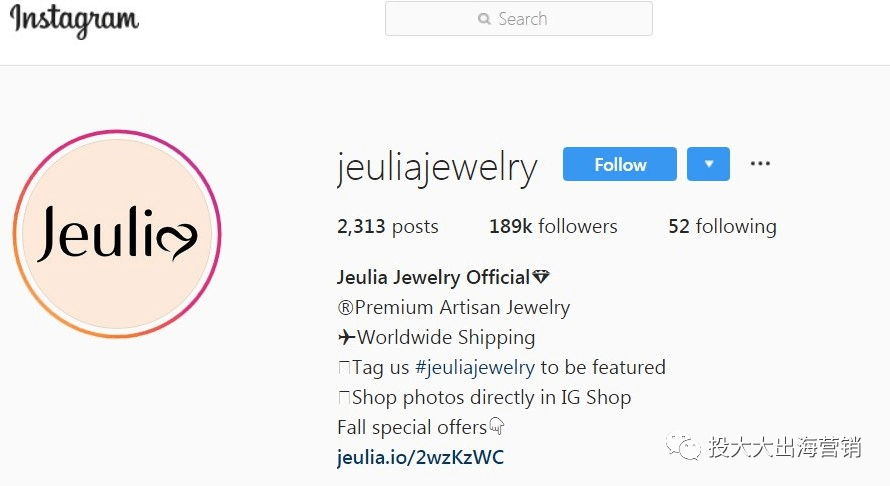Click the diamond emoji after Official
This screenshot has width=890, height=486.
(x=541, y=277)
